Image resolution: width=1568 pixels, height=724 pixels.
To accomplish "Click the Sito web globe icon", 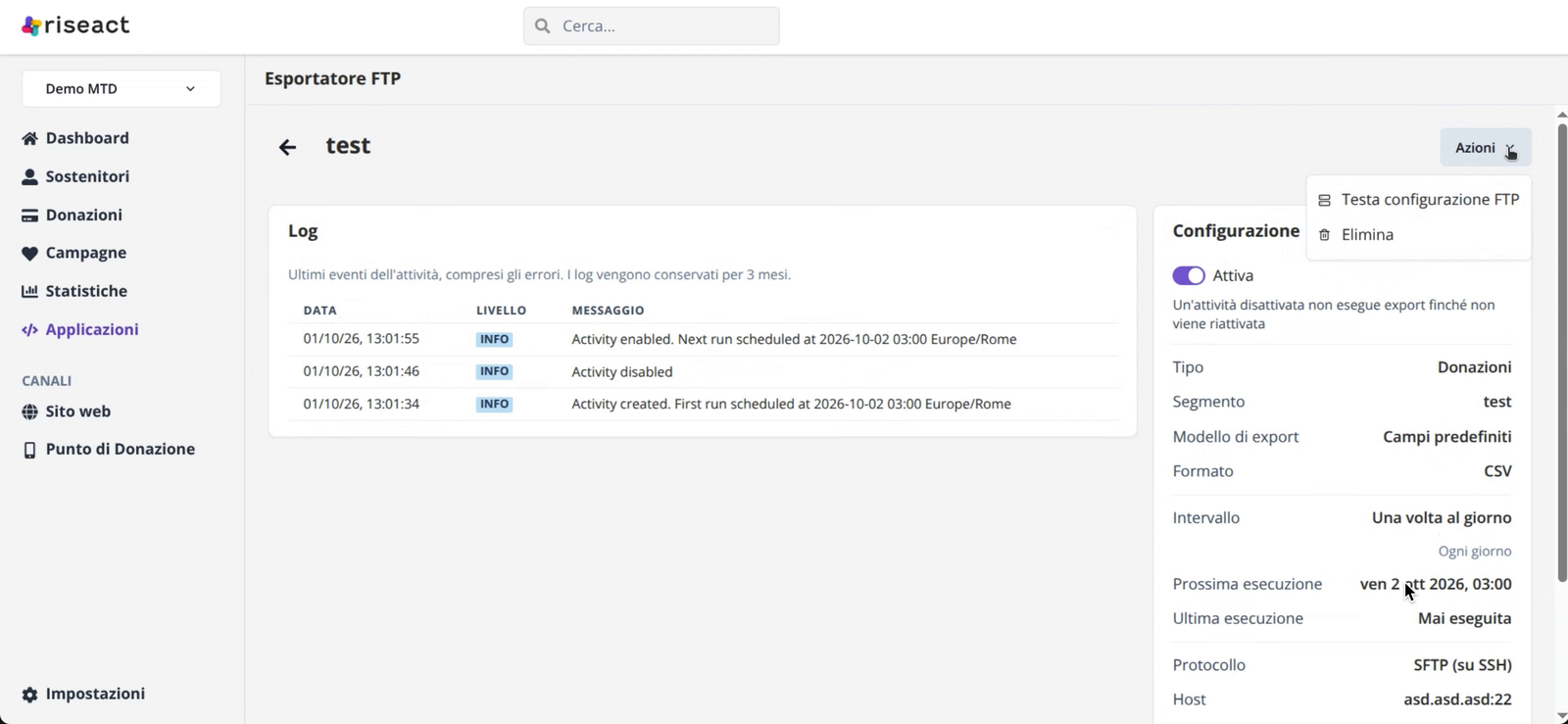I will point(29,412).
